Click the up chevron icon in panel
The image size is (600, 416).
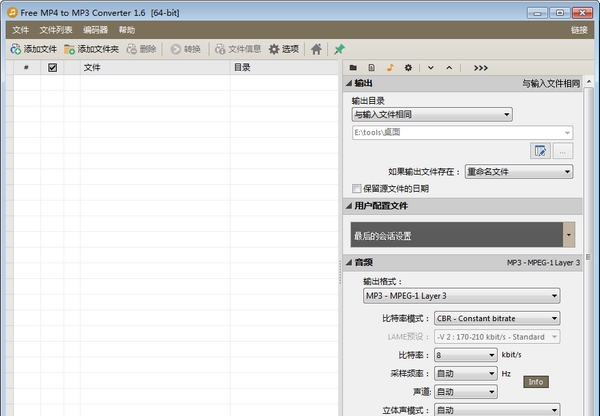coord(449,68)
